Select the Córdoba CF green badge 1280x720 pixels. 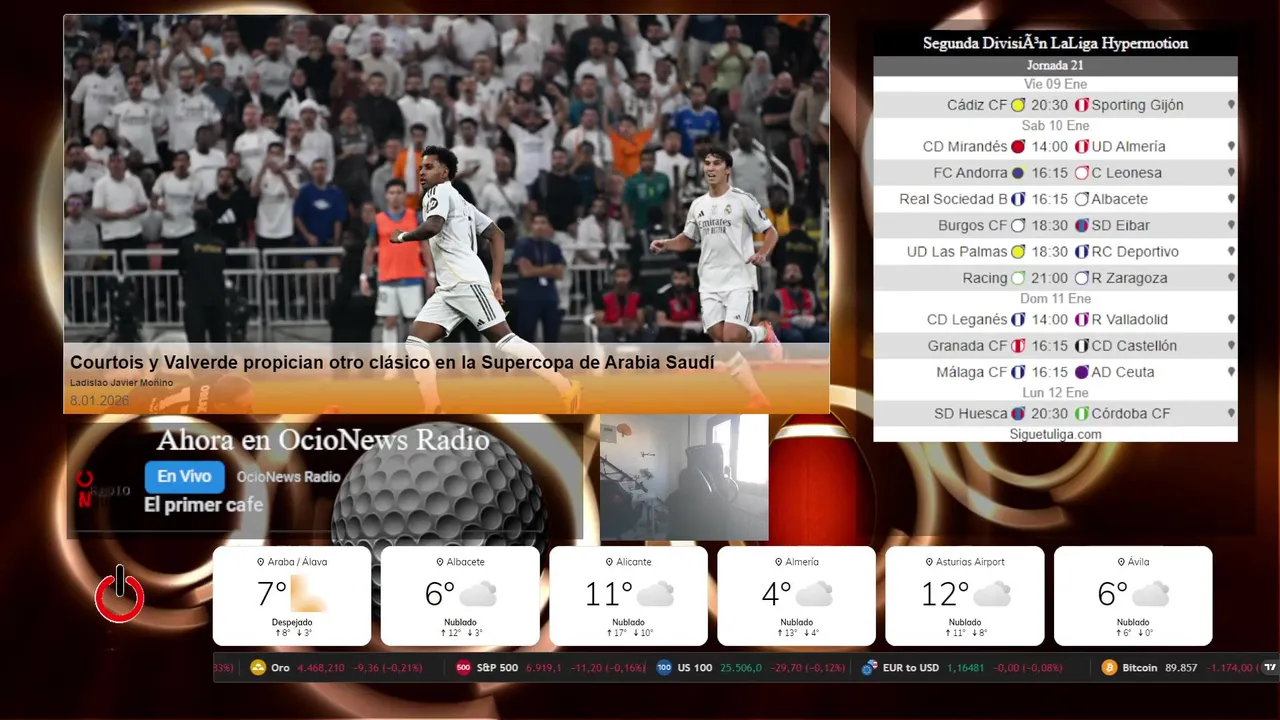[x=1081, y=414]
